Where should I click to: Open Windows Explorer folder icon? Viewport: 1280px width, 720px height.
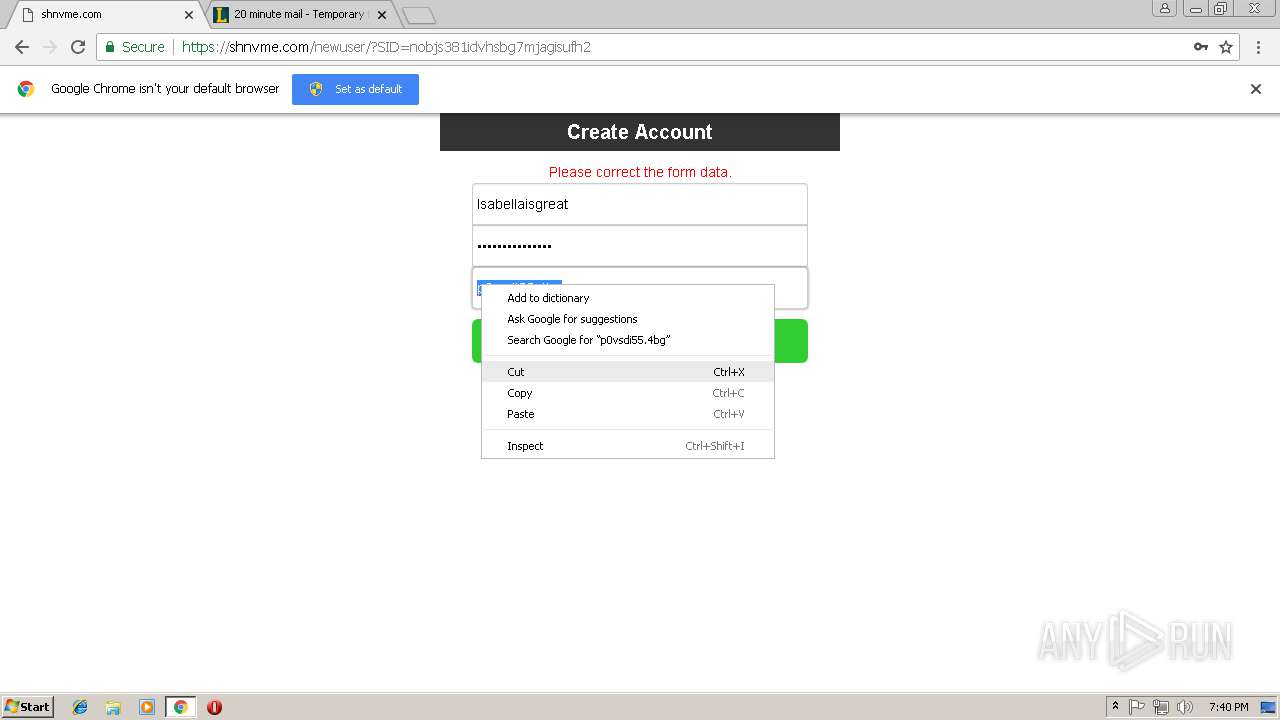(113, 707)
